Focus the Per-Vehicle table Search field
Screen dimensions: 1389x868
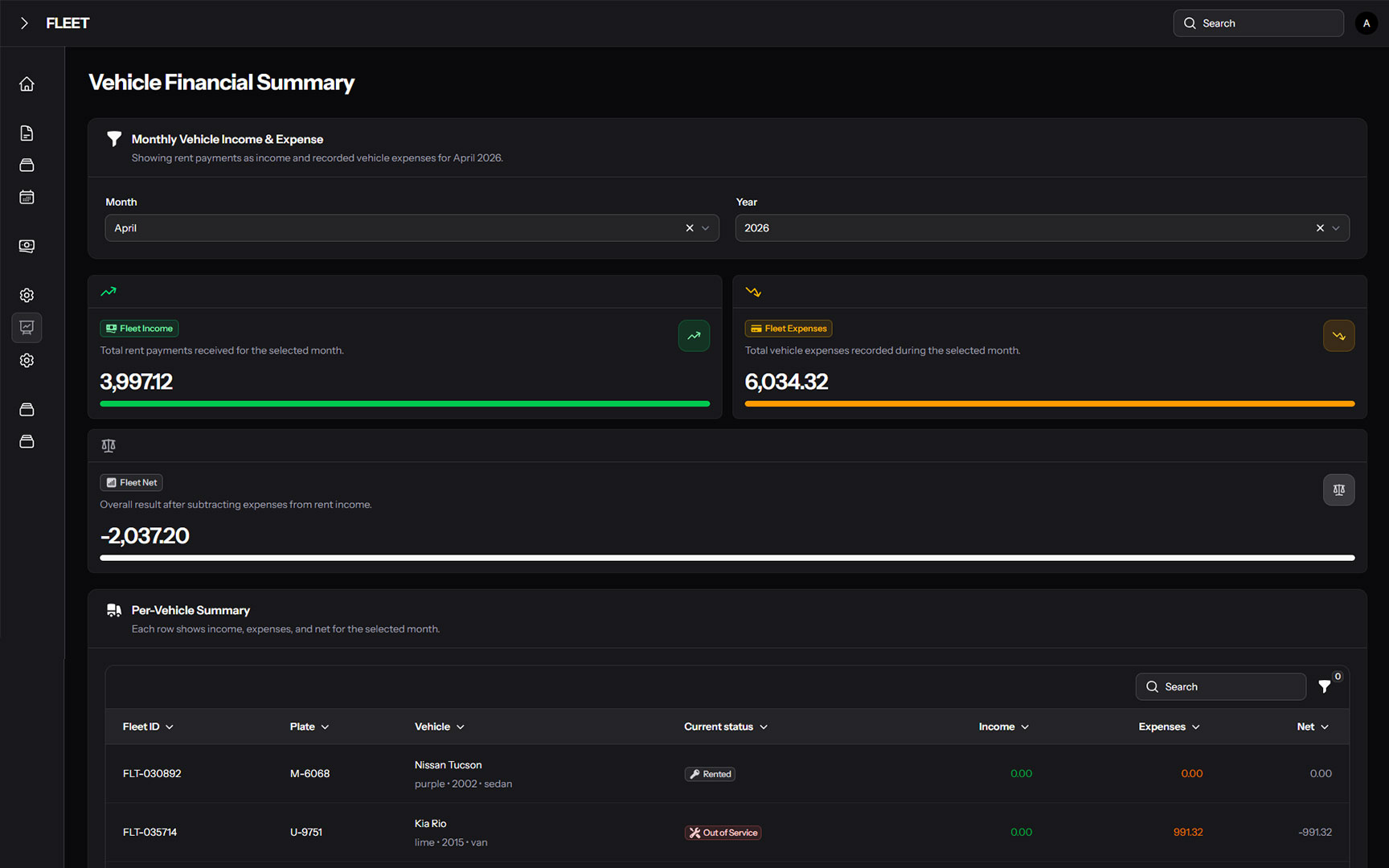click(1220, 686)
